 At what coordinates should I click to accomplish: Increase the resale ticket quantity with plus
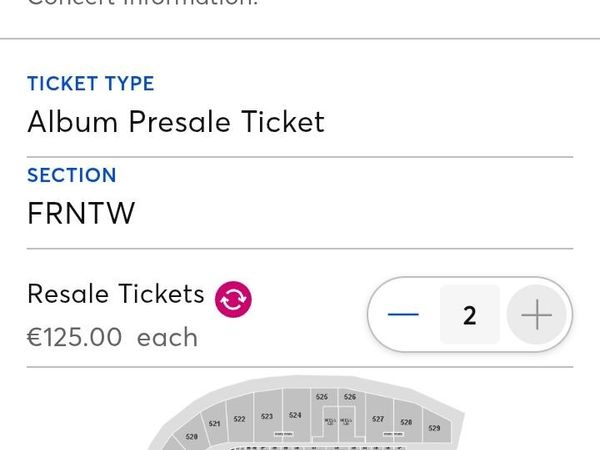click(536, 315)
